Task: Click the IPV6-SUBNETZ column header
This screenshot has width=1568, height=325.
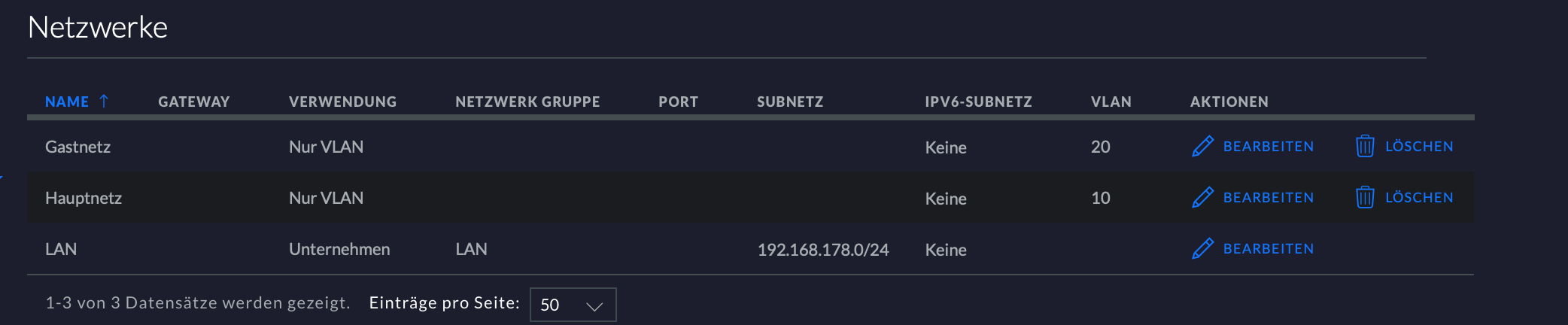Action: click(978, 102)
